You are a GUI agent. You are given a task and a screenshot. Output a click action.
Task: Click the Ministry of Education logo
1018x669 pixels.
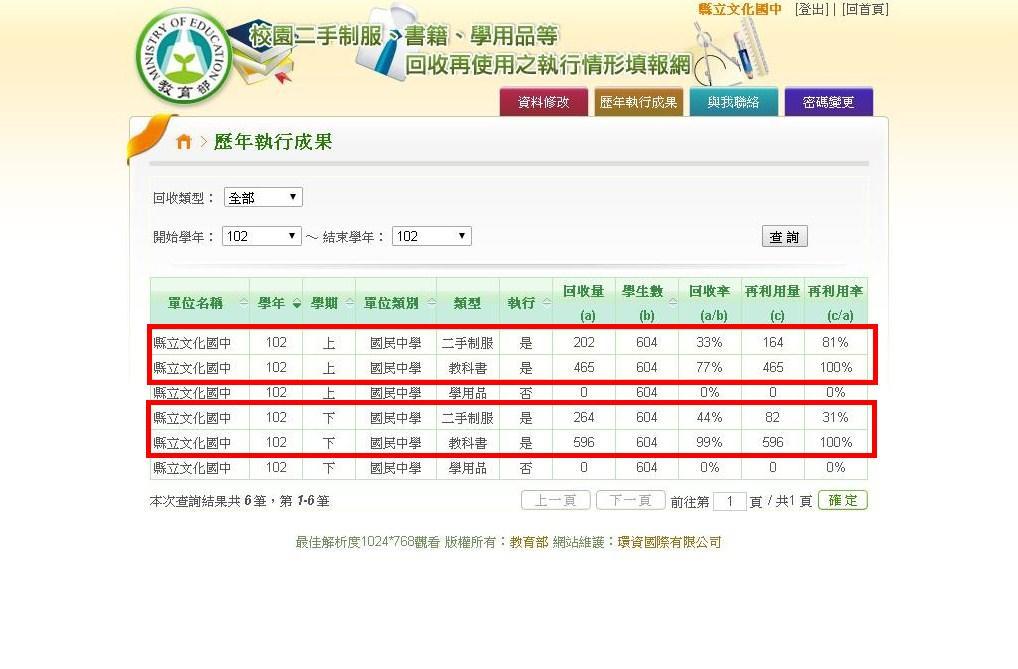click(184, 57)
